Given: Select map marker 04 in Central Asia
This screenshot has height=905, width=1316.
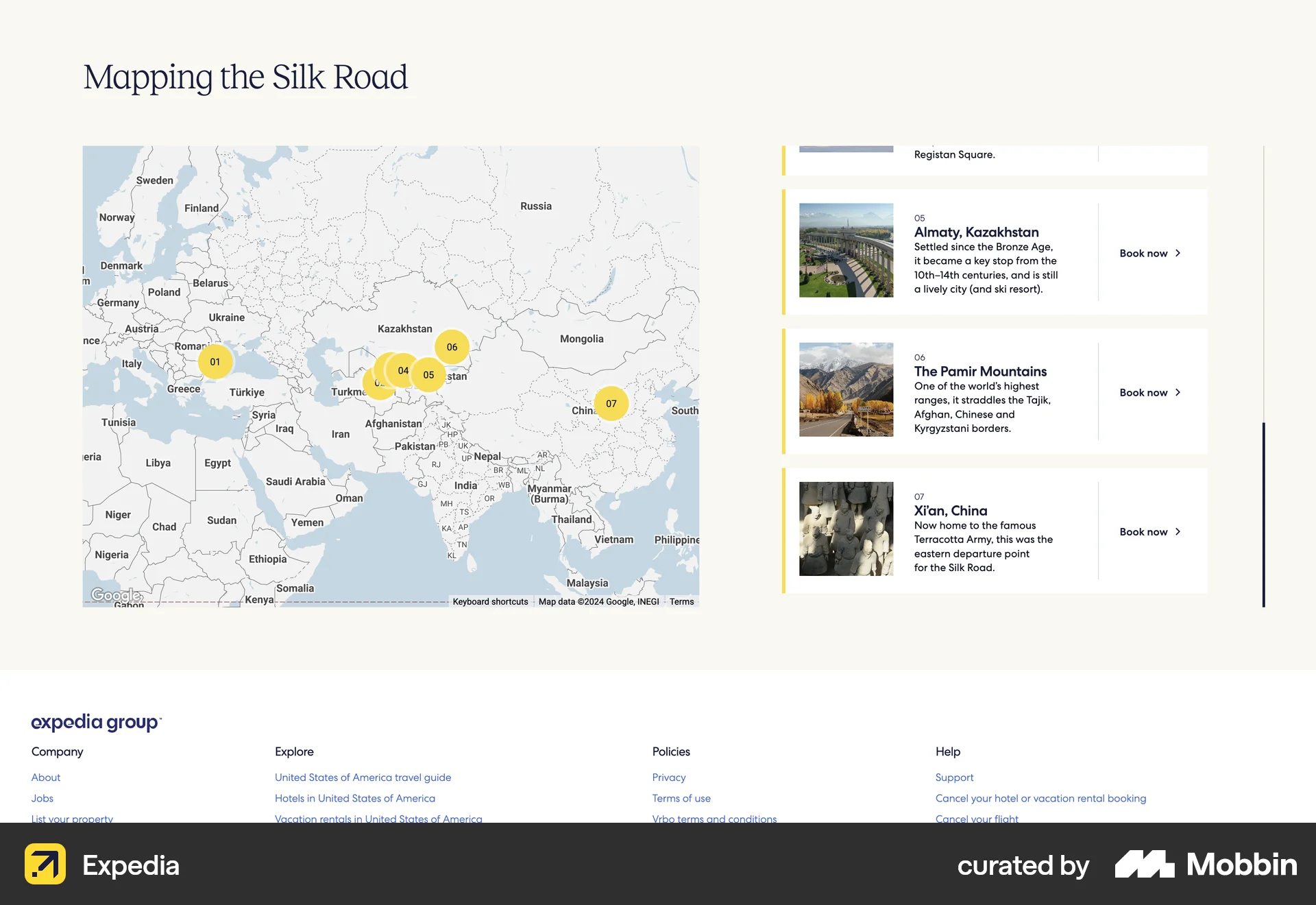Looking at the screenshot, I should 402,370.
